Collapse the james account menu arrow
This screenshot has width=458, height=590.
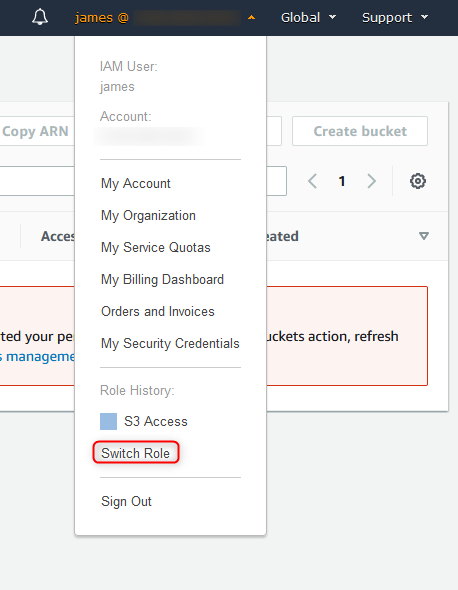251,17
